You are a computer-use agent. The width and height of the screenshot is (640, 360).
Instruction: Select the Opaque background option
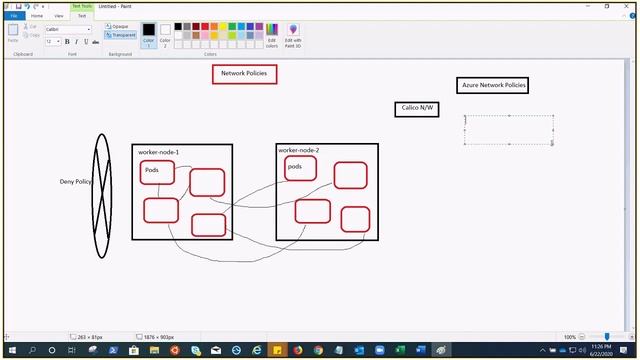coord(117,27)
